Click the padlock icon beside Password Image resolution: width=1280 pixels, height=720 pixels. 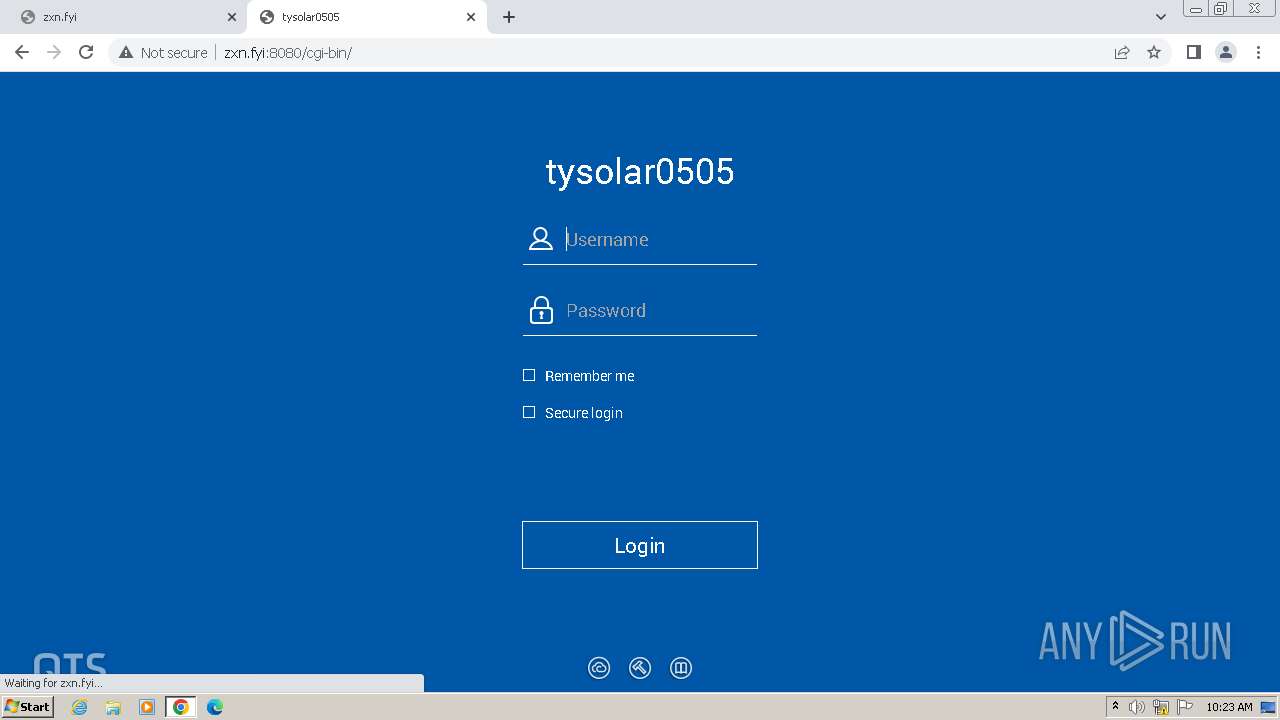coord(541,310)
